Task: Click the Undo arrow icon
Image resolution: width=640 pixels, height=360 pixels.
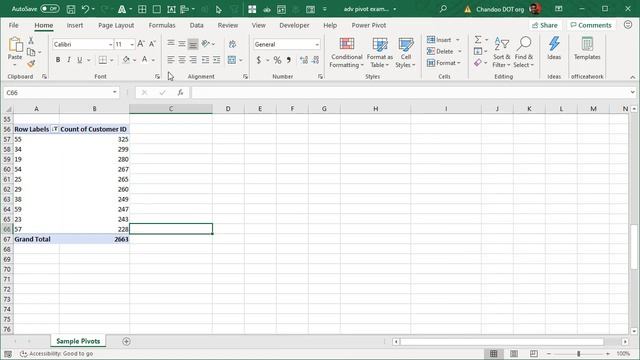Action: (x=85, y=9)
